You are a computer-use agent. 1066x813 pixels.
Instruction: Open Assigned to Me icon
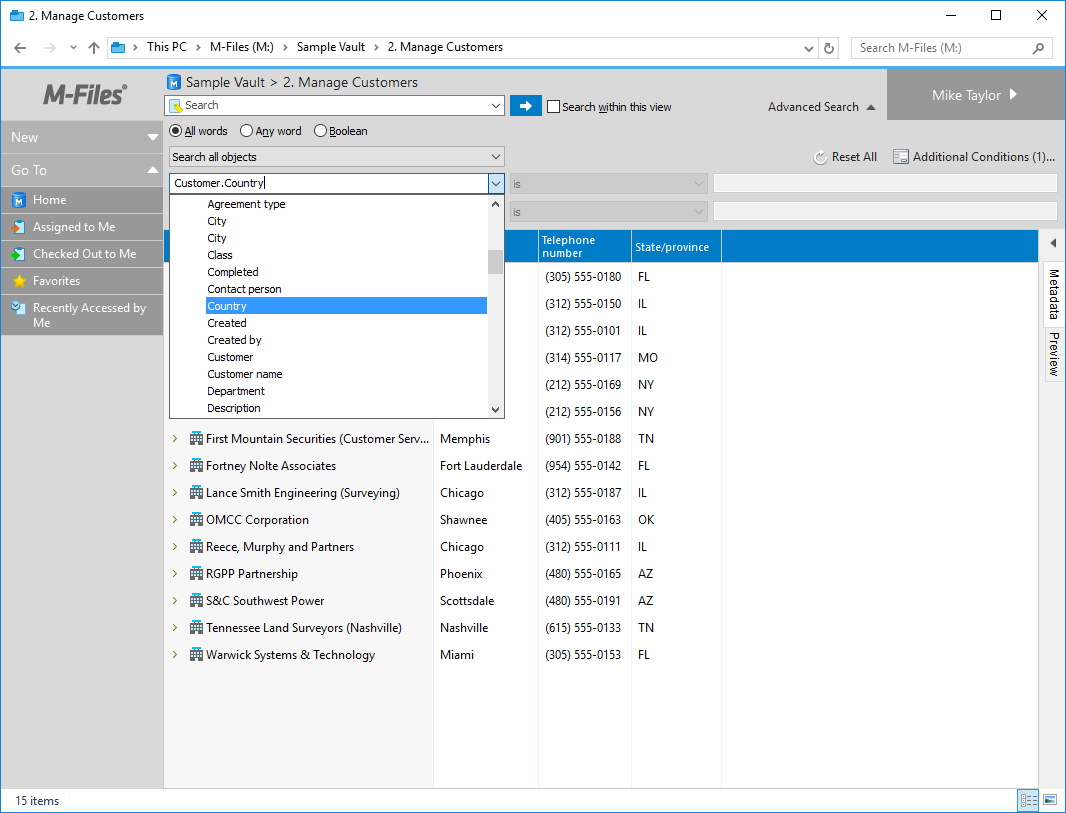click(19, 227)
